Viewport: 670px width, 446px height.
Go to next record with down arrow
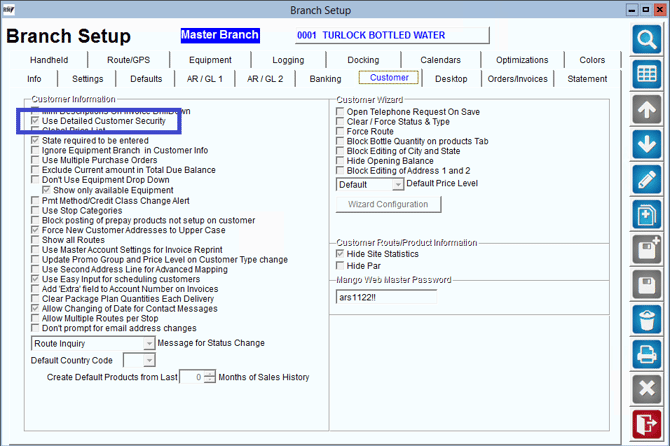coord(646,145)
